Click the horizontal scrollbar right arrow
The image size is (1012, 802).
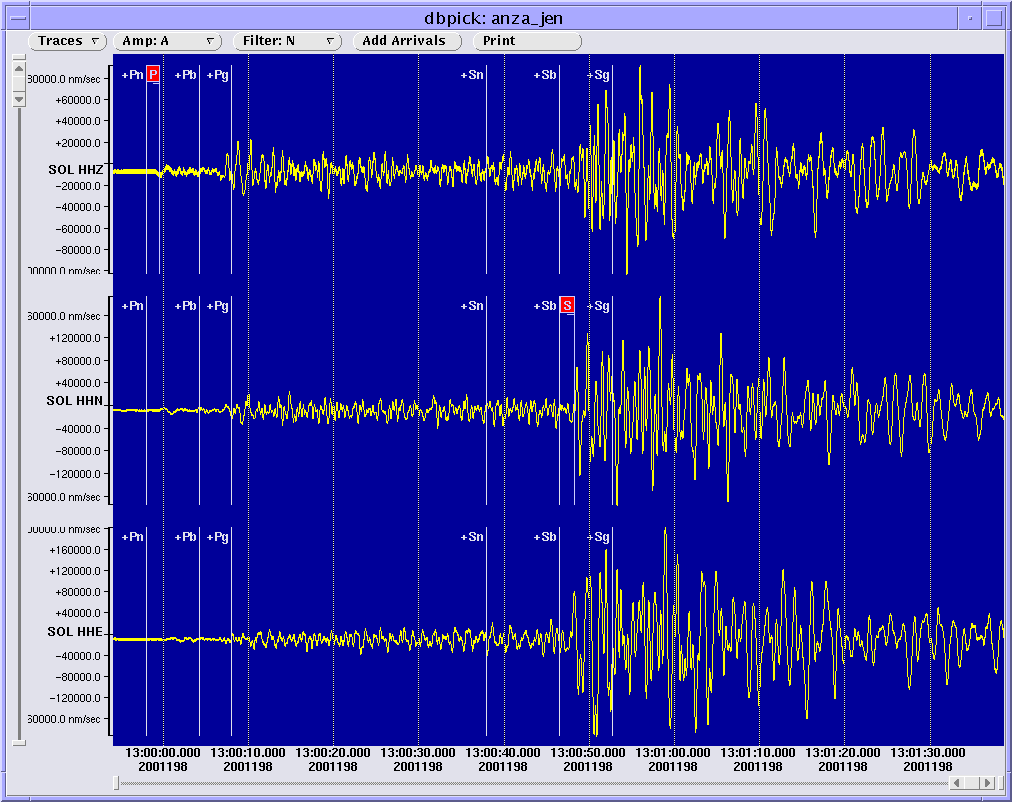pos(987,783)
